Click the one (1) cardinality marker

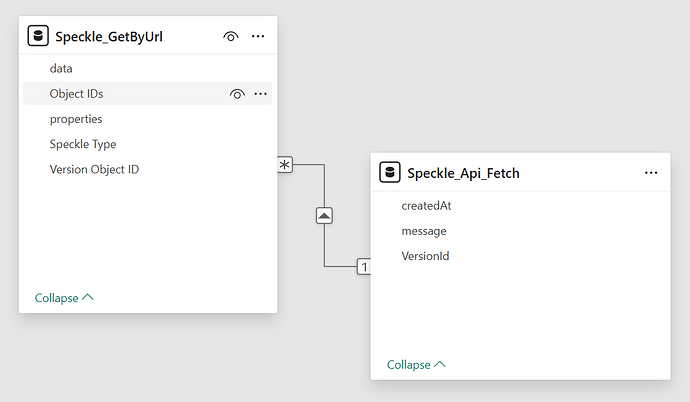(x=363, y=267)
